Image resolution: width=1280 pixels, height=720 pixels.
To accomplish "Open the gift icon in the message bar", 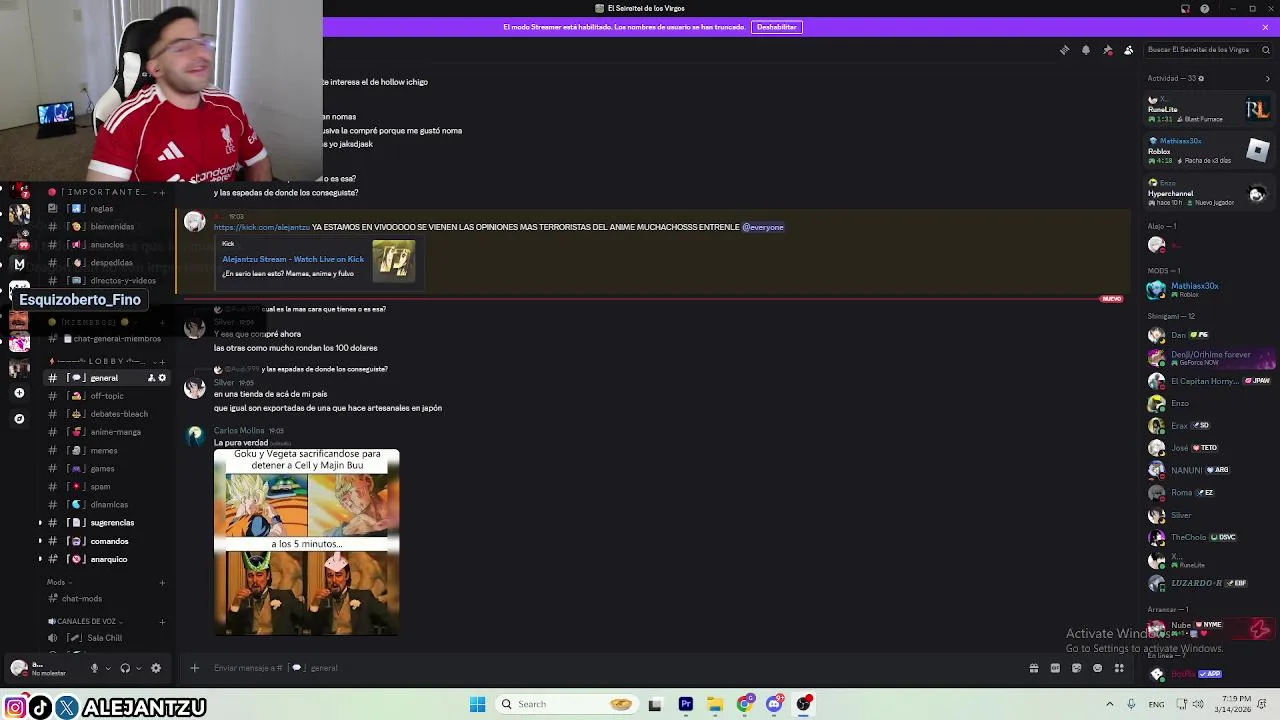I will click(x=1034, y=668).
